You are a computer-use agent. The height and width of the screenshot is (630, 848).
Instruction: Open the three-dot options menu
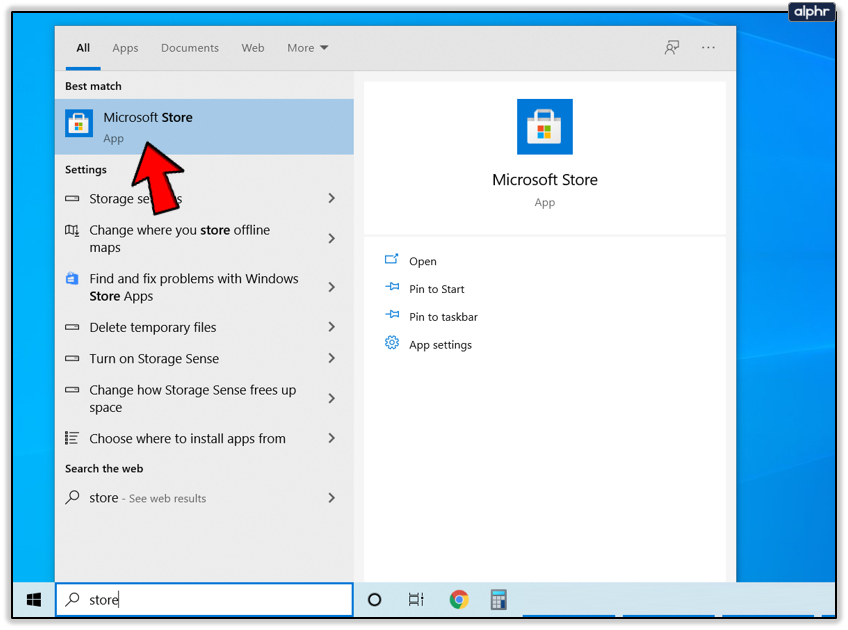(x=709, y=48)
